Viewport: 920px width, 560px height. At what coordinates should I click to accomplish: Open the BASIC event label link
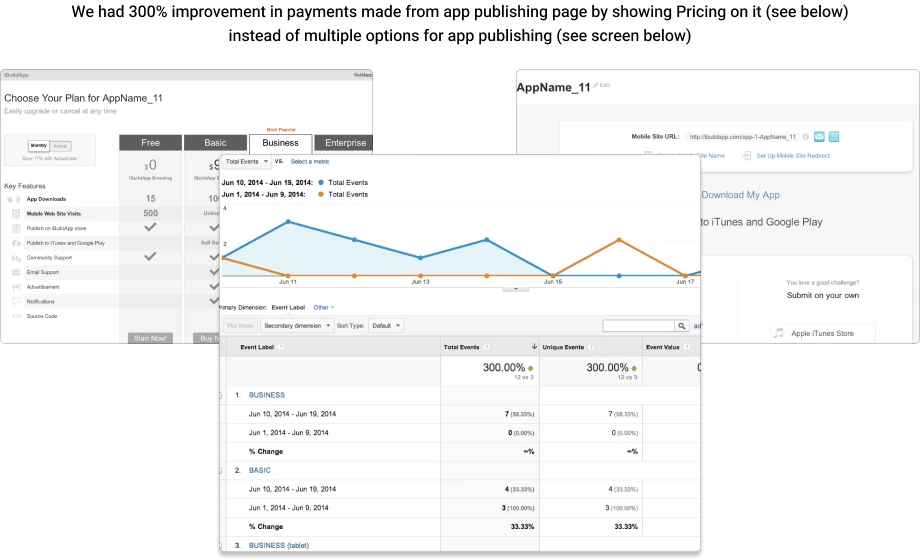(259, 470)
